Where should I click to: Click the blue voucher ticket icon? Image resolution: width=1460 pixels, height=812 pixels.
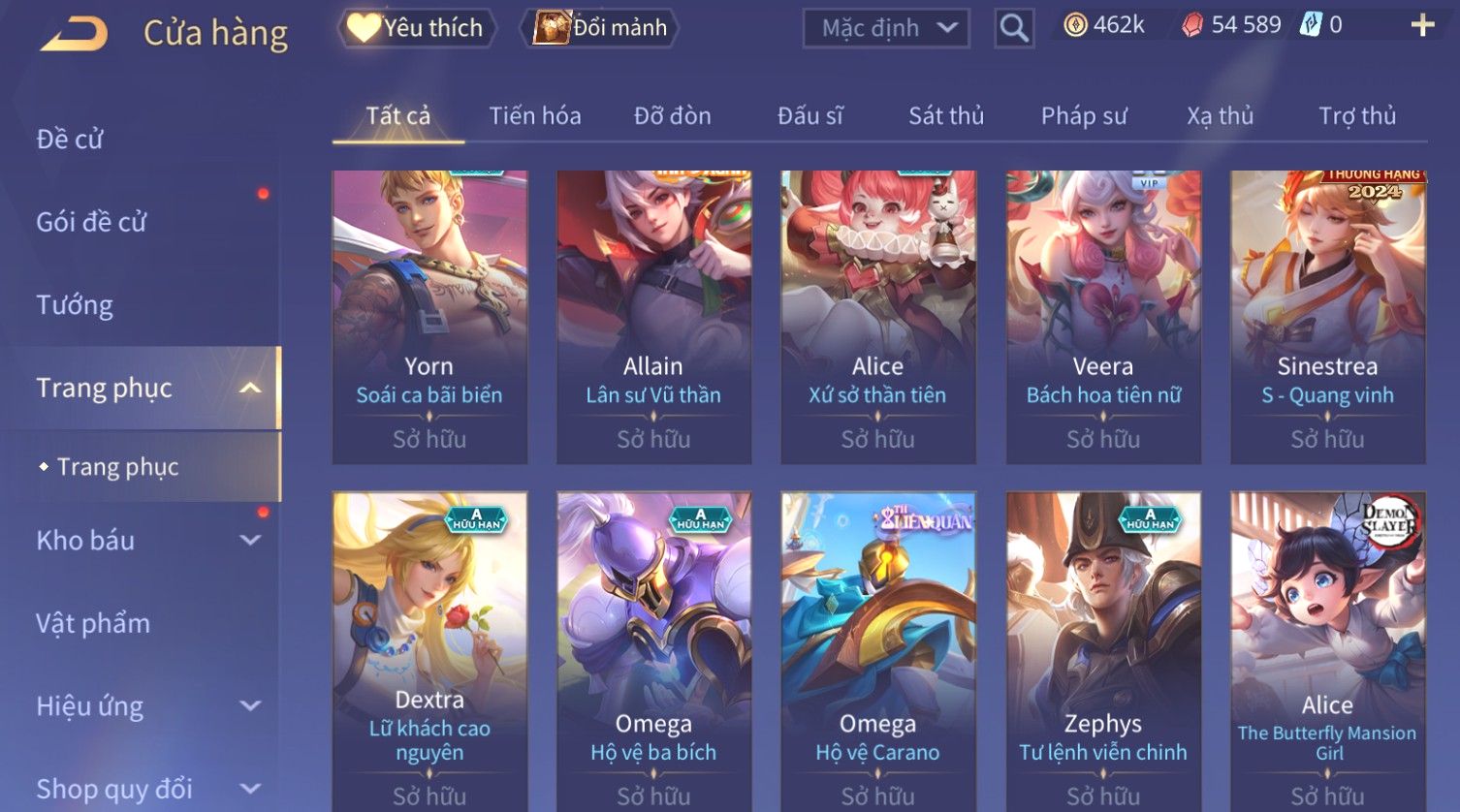[1311, 24]
